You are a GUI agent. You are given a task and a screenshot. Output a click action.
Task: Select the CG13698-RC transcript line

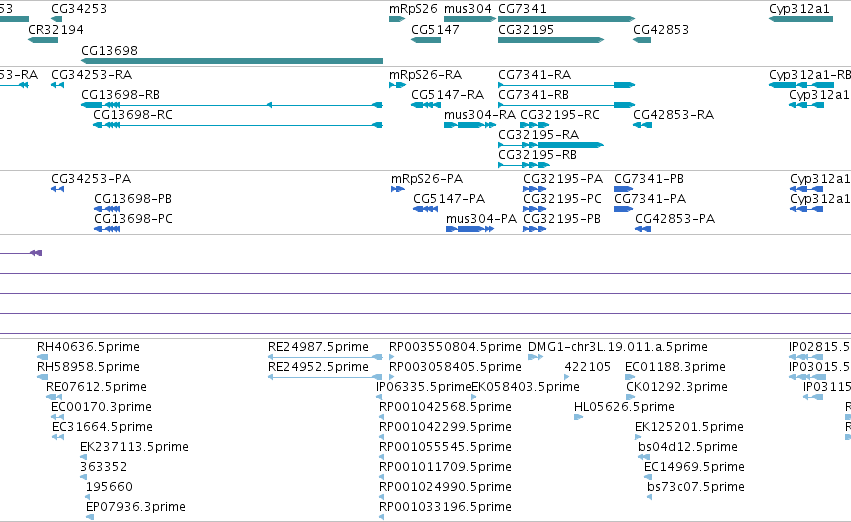coord(238,125)
